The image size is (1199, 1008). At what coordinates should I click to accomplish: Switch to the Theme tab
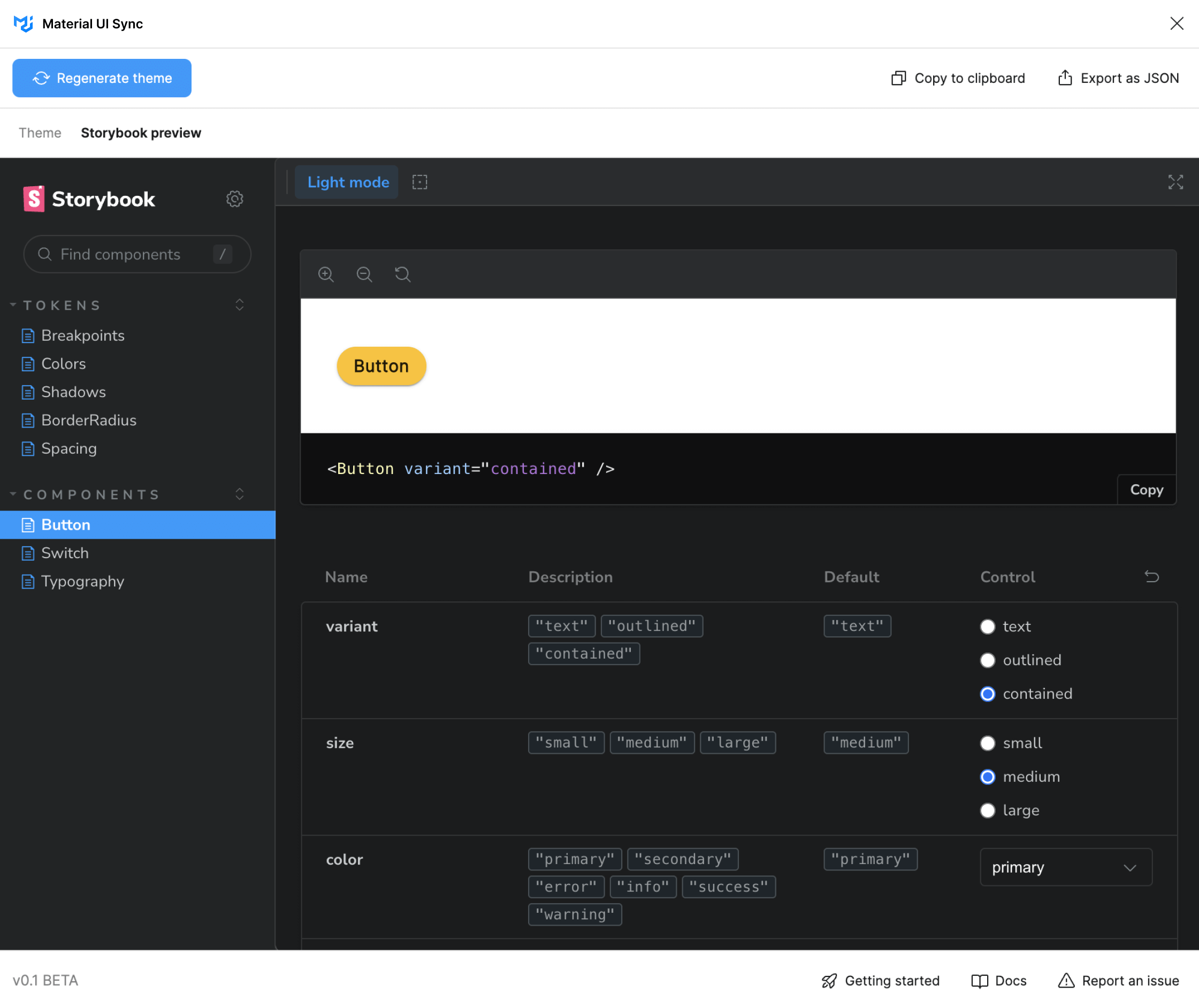[40, 133]
